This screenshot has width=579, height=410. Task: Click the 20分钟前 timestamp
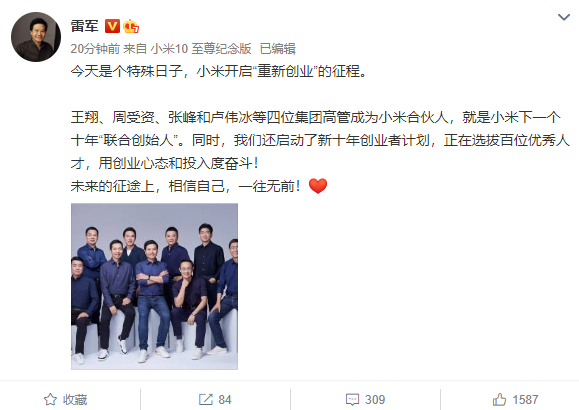[x=95, y=48]
